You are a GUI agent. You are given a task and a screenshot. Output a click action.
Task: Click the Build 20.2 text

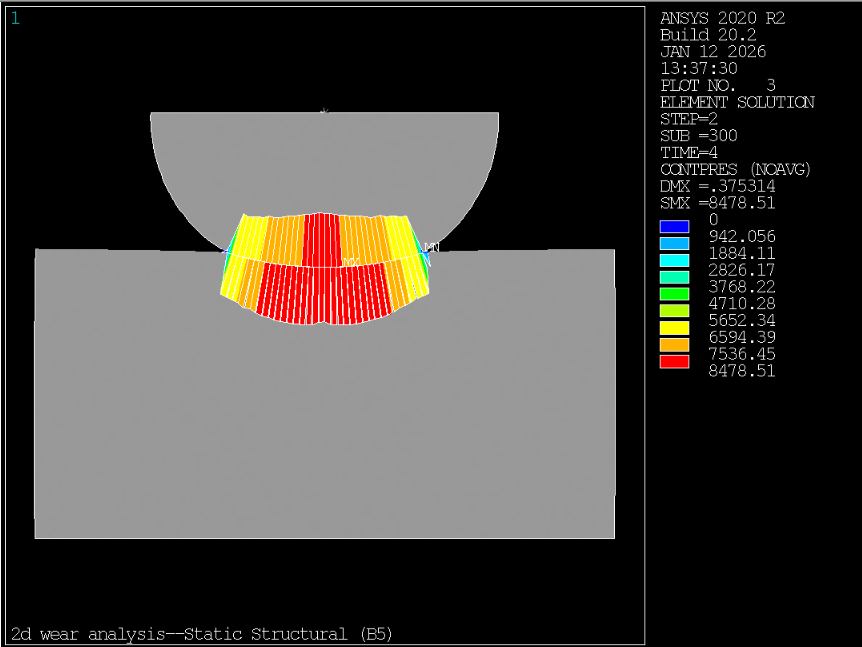708,35
